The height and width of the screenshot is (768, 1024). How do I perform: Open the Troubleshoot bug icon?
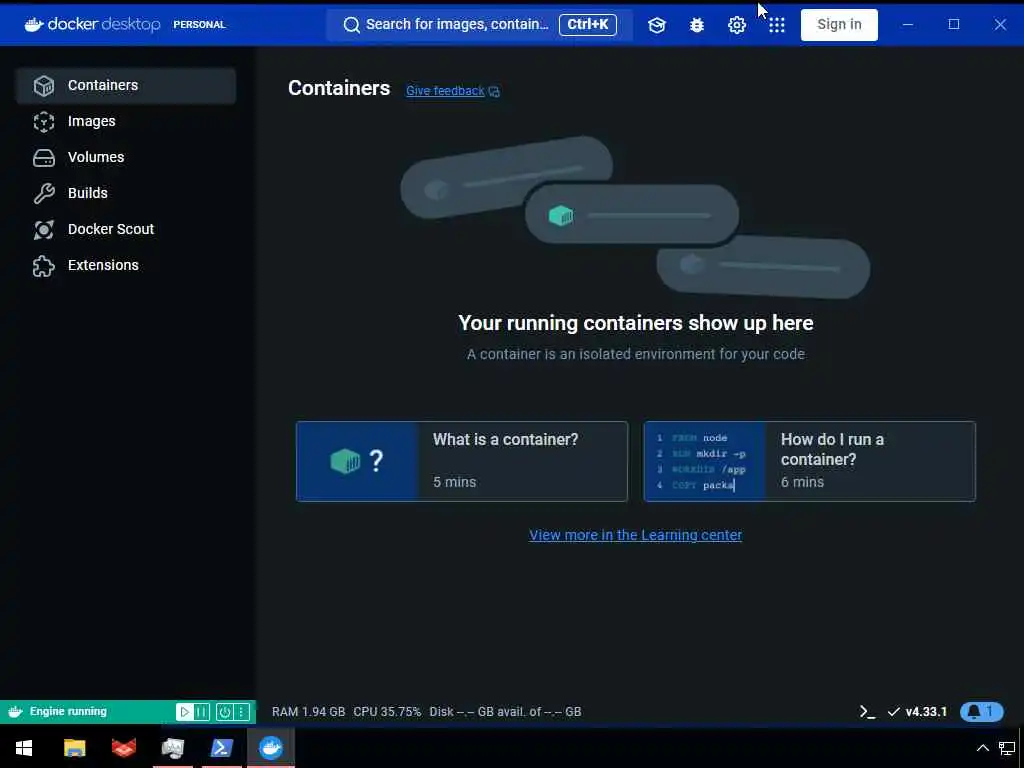(697, 25)
